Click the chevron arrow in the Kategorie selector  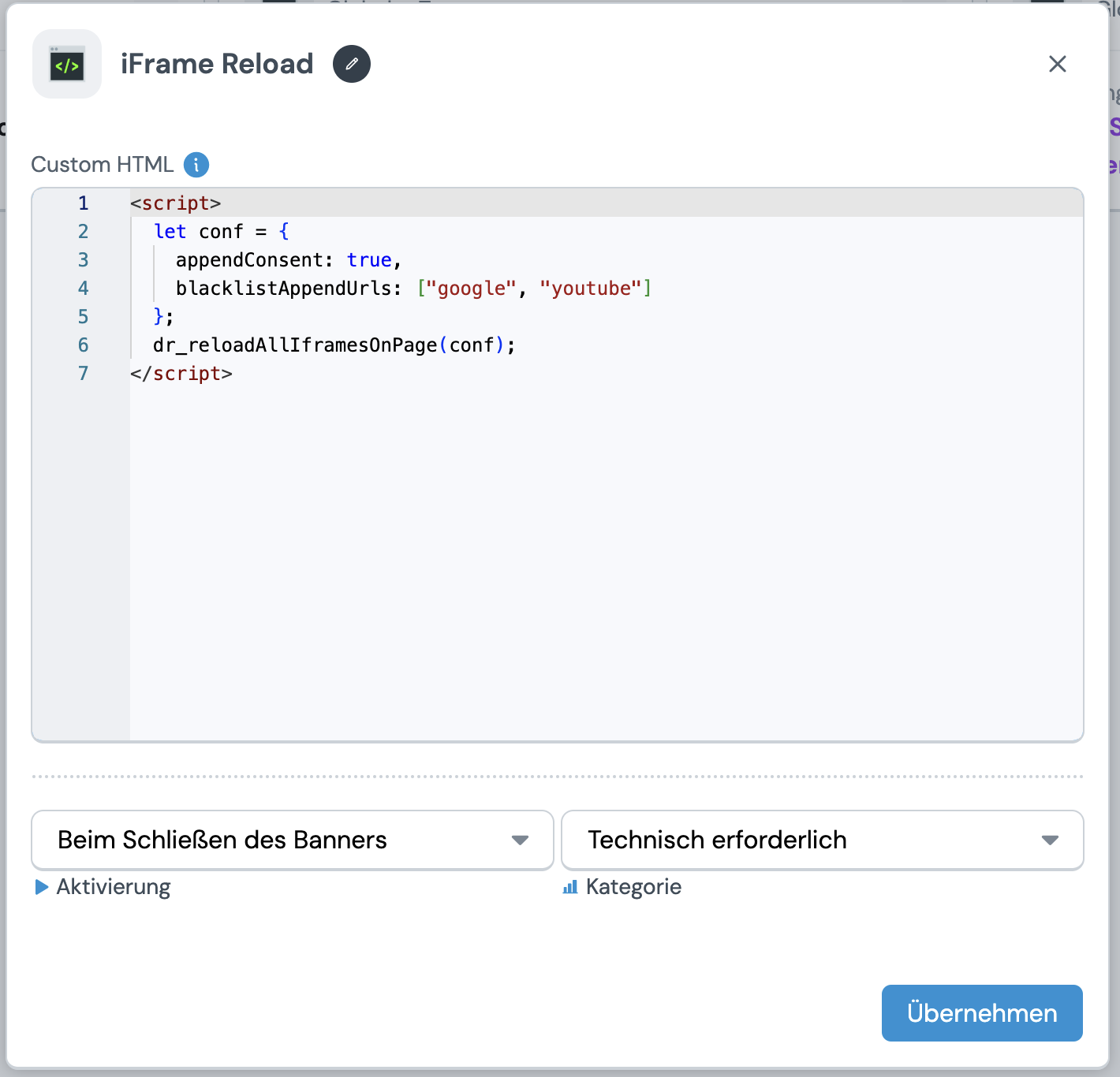tap(1050, 840)
